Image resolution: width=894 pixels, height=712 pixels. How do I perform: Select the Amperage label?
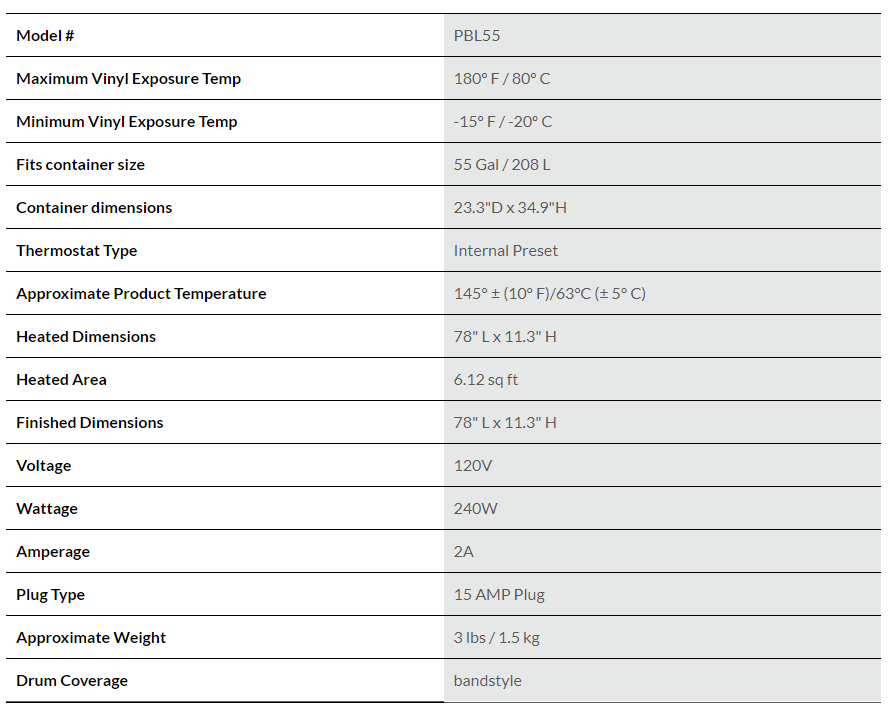[53, 552]
